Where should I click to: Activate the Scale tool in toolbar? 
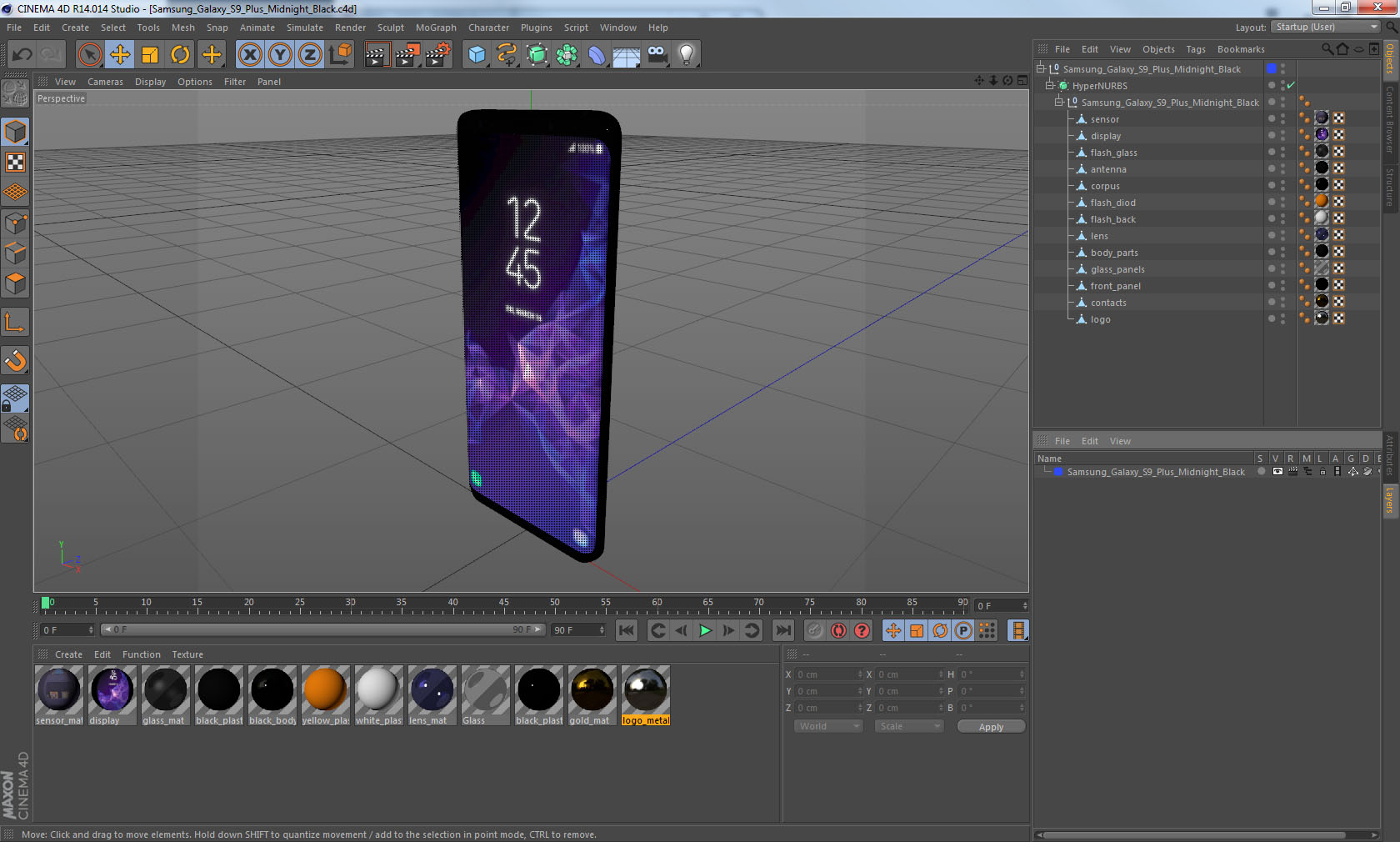tap(150, 55)
